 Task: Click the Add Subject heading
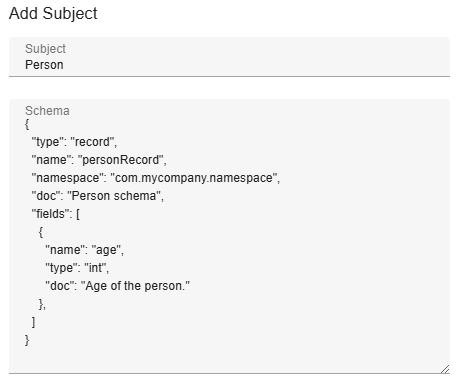53,14
